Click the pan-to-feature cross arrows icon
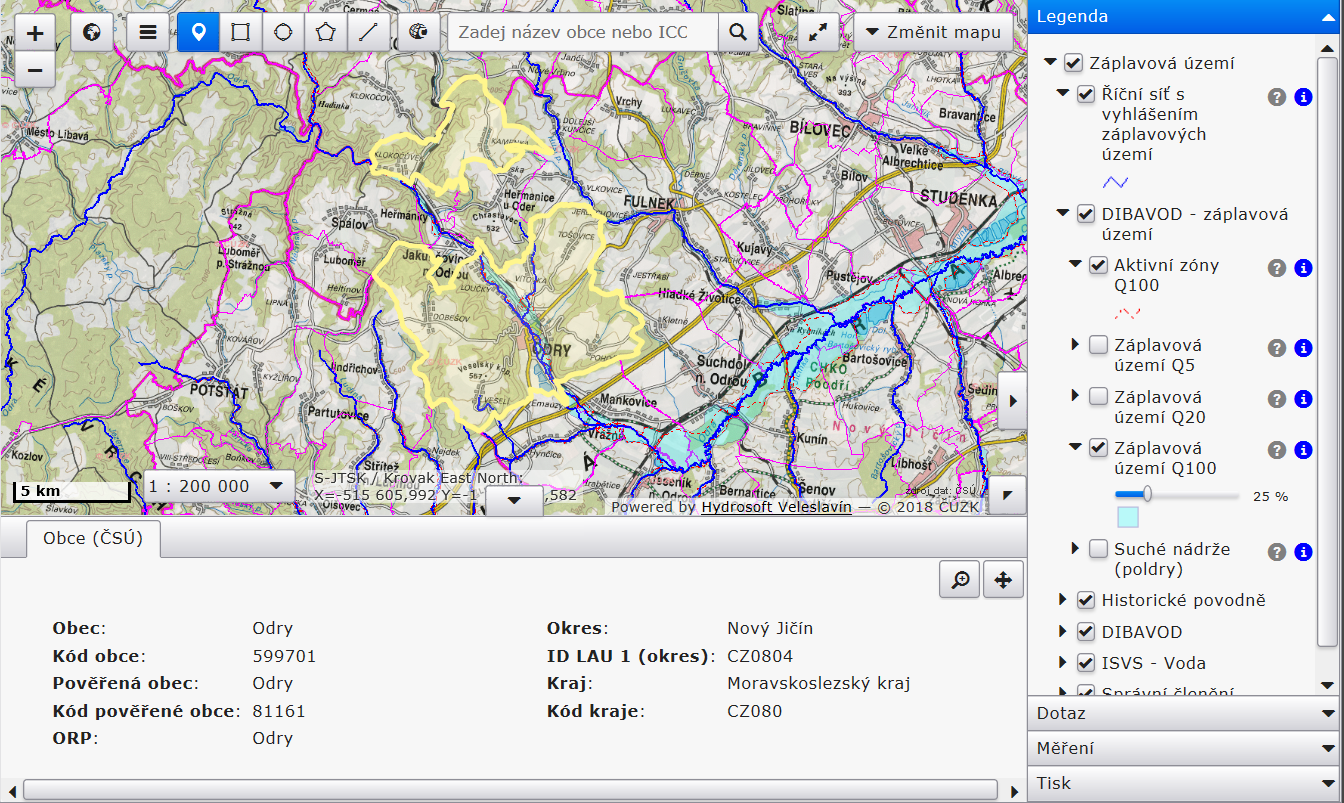This screenshot has width=1344, height=803. 1004,579
